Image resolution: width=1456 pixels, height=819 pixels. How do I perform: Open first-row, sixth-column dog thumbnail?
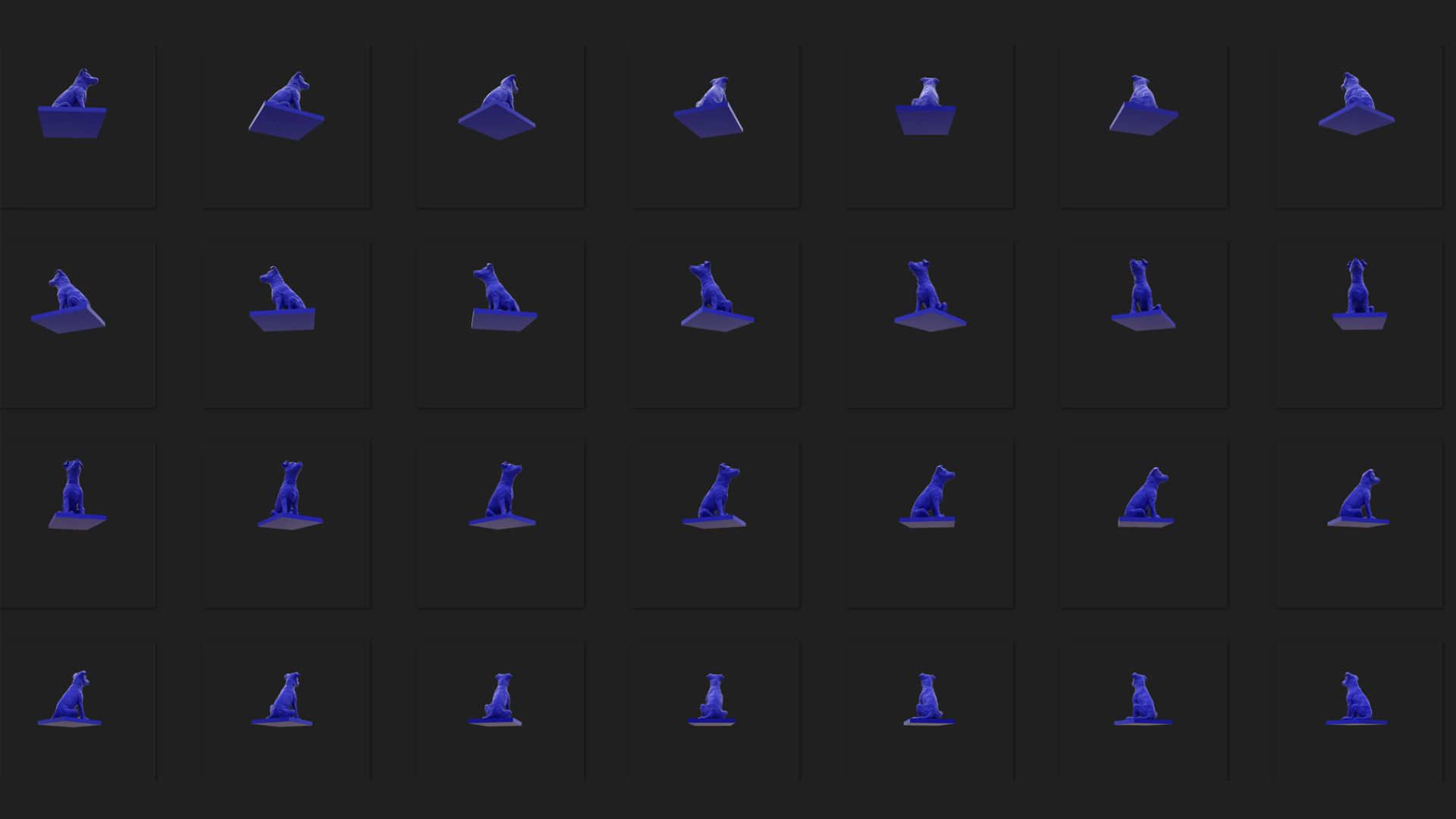(x=1144, y=126)
